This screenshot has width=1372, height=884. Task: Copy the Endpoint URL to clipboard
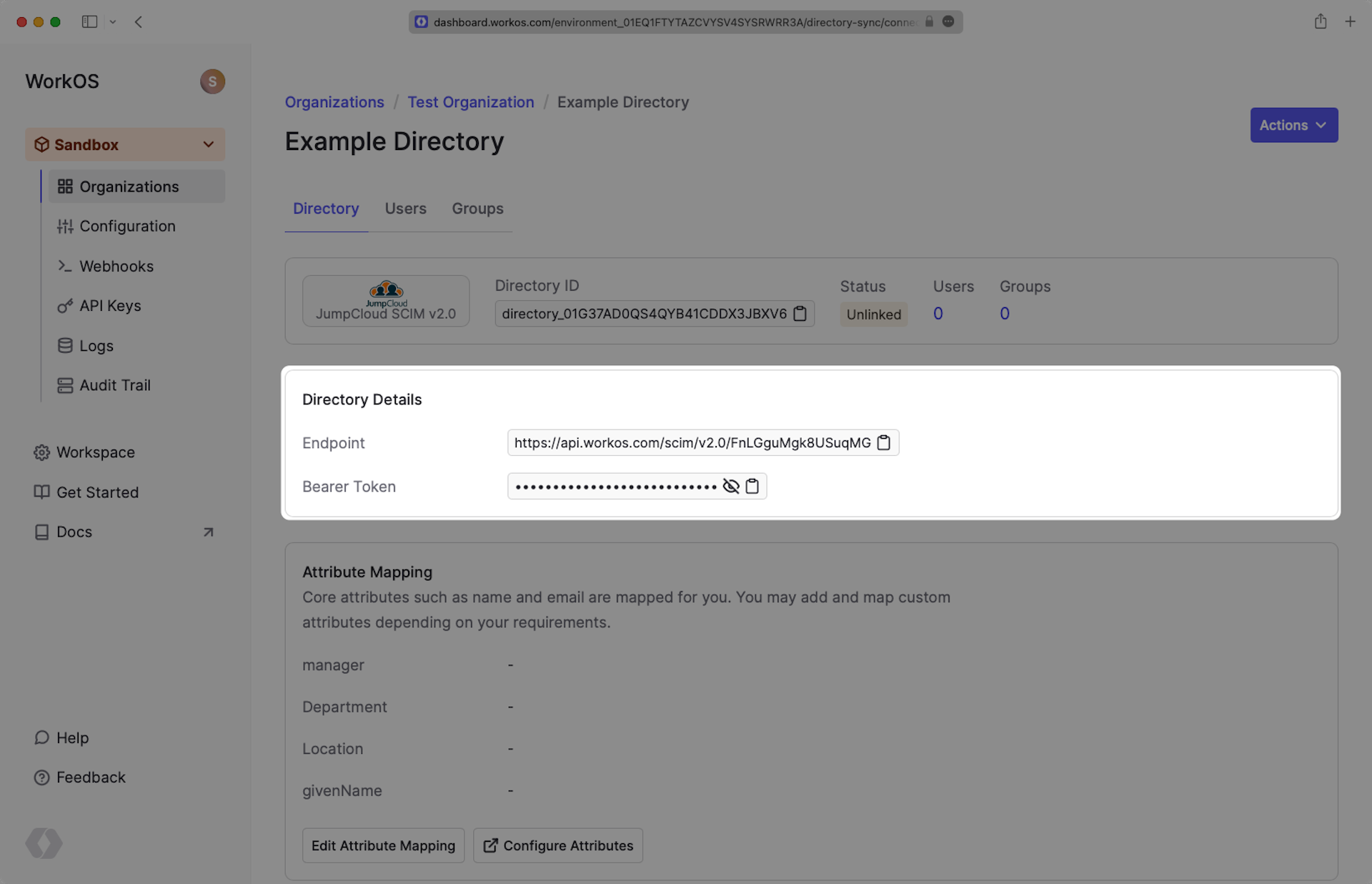point(884,442)
